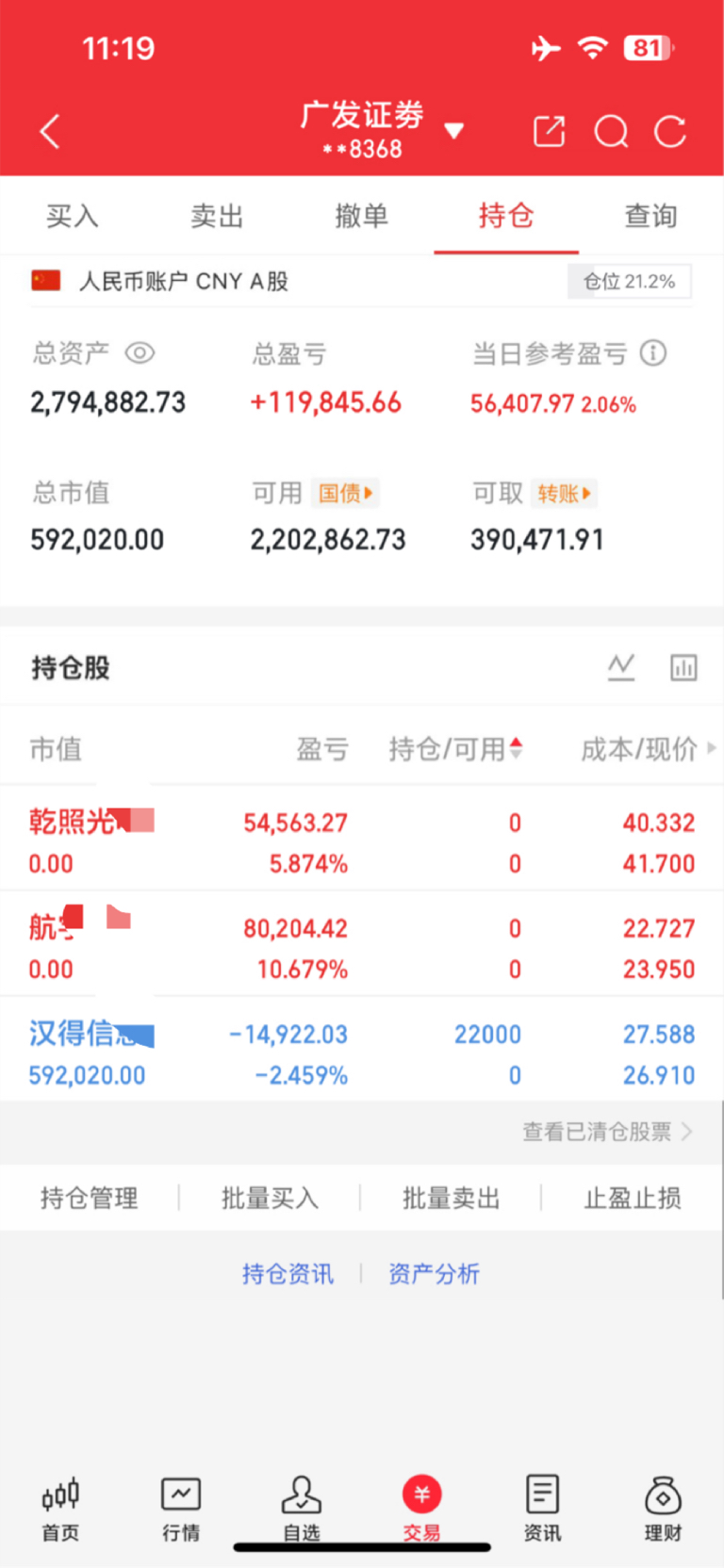Open the 汉得信 stock row
Image resolution: width=724 pixels, height=1568 pixels.
(362, 1050)
